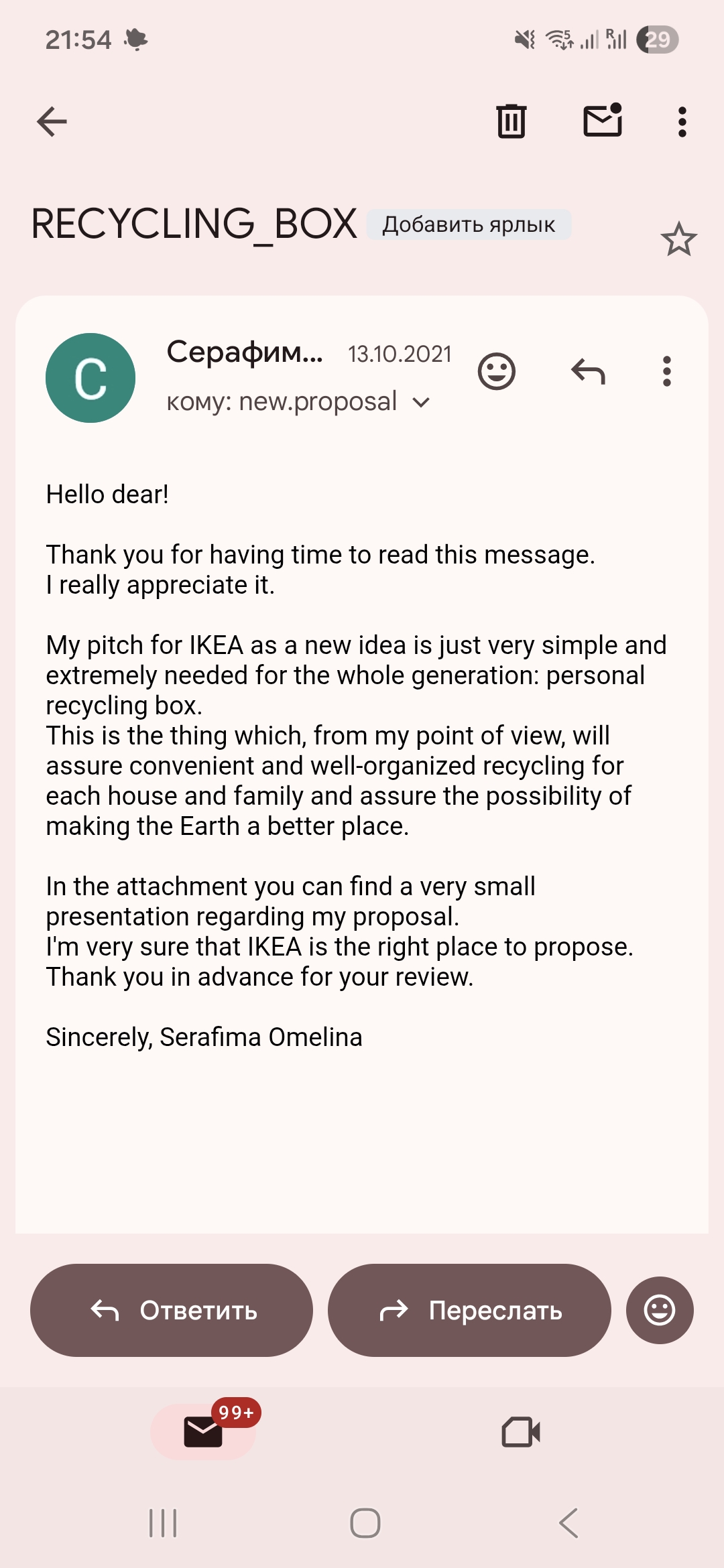
Task: Add emoji reaction in message header
Action: [497, 371]
